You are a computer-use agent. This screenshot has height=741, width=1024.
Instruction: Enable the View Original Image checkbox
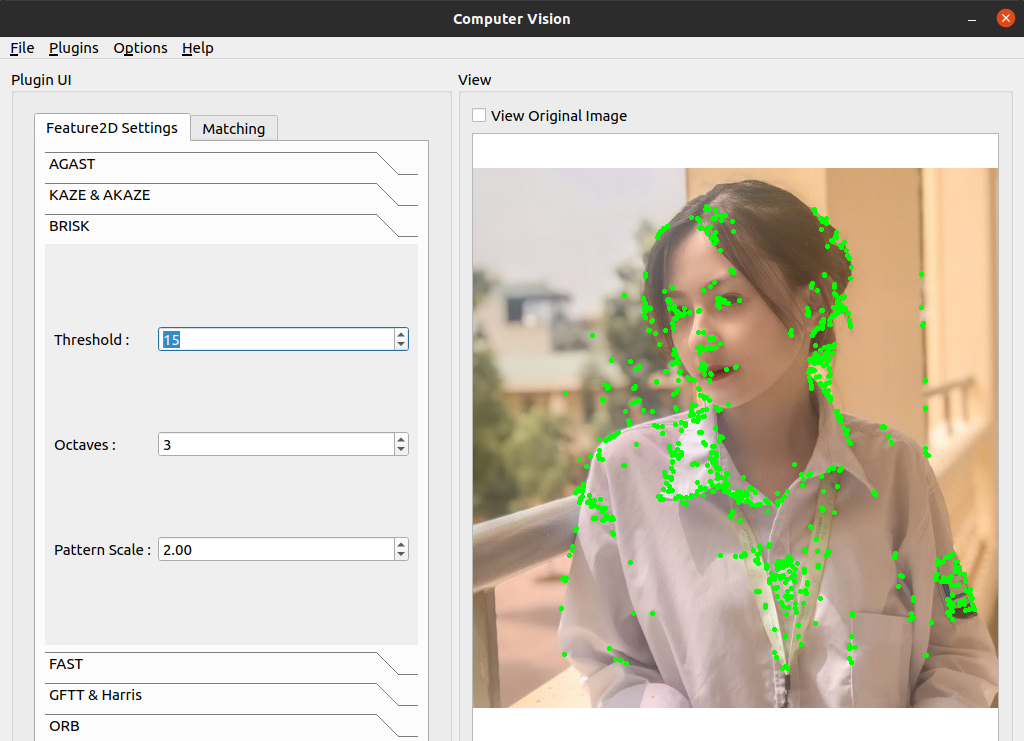tap(479, 116)
